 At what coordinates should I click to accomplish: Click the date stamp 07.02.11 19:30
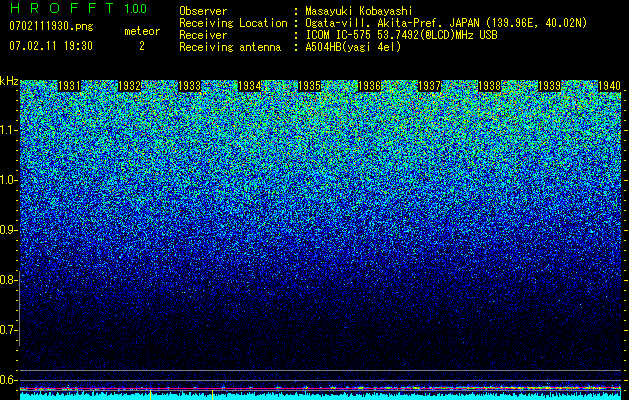click(51, 46)
